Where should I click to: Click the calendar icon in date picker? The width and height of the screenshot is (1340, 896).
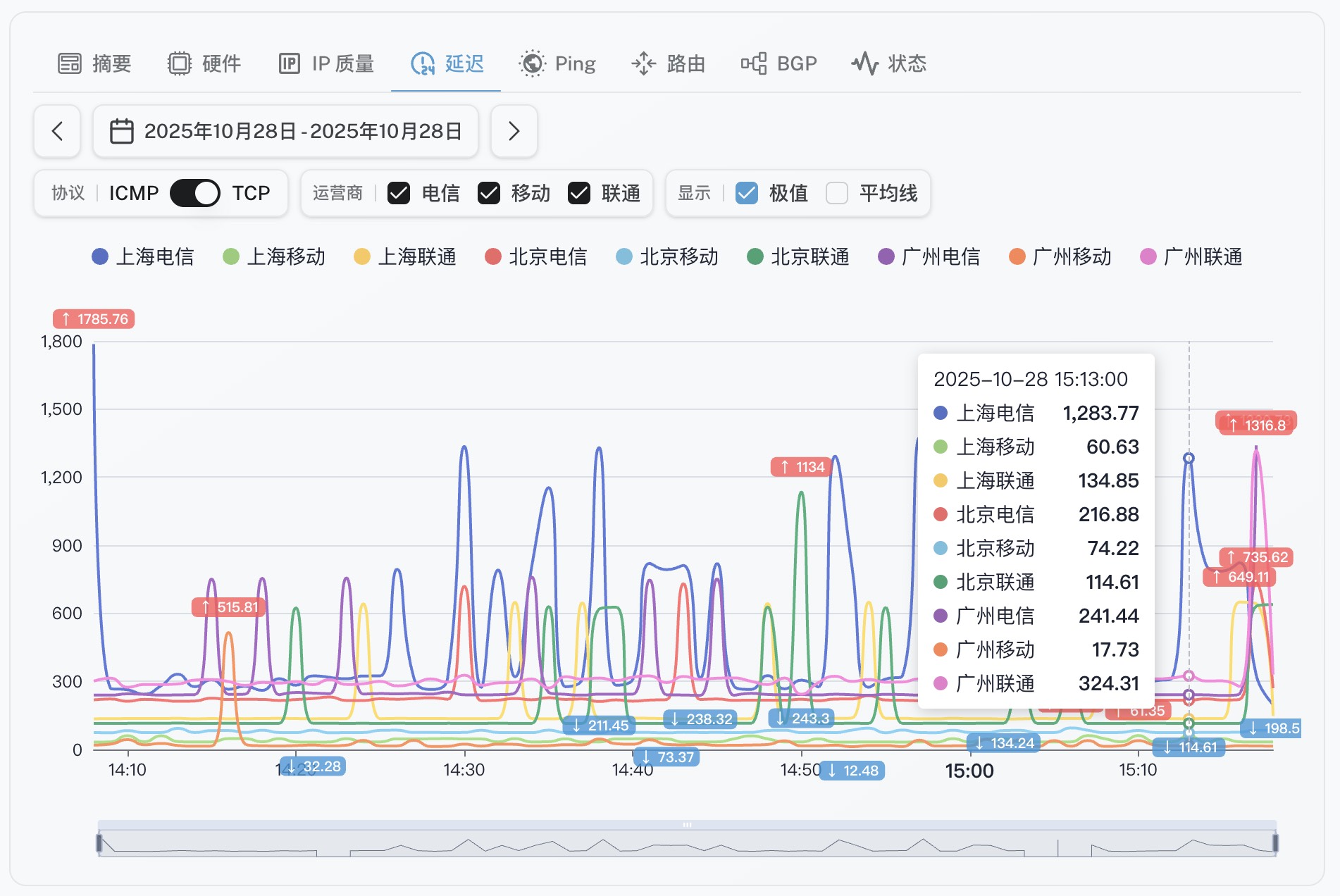121,131
